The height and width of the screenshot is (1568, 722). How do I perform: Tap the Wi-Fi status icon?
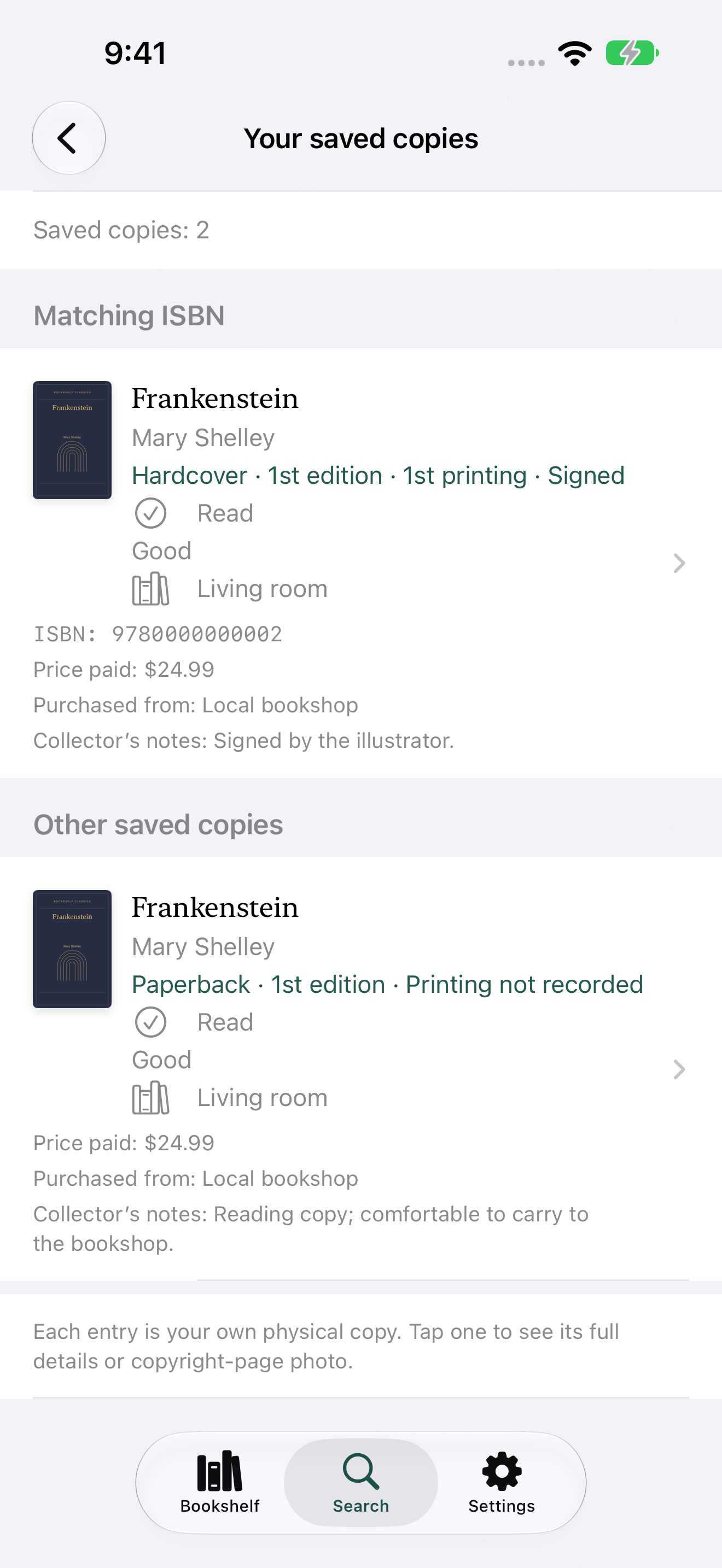point(575,54)
